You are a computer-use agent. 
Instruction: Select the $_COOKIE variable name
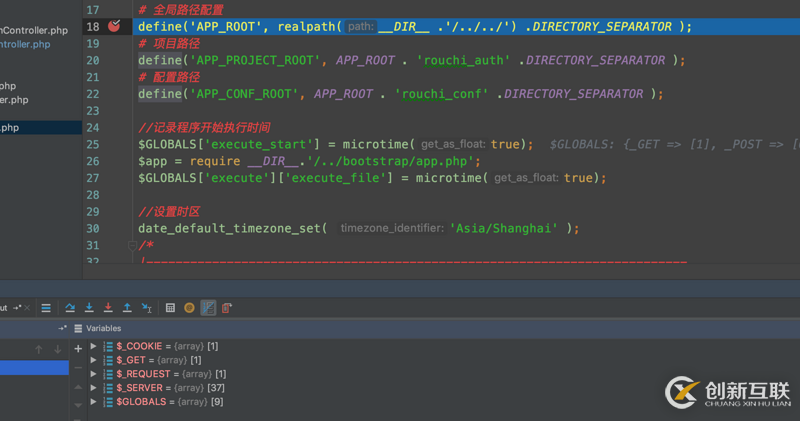point(139,346)
